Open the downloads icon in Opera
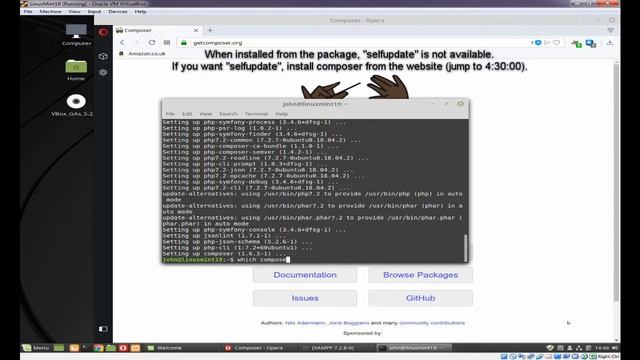The image size is (640, 360). [x=610, y=42]
